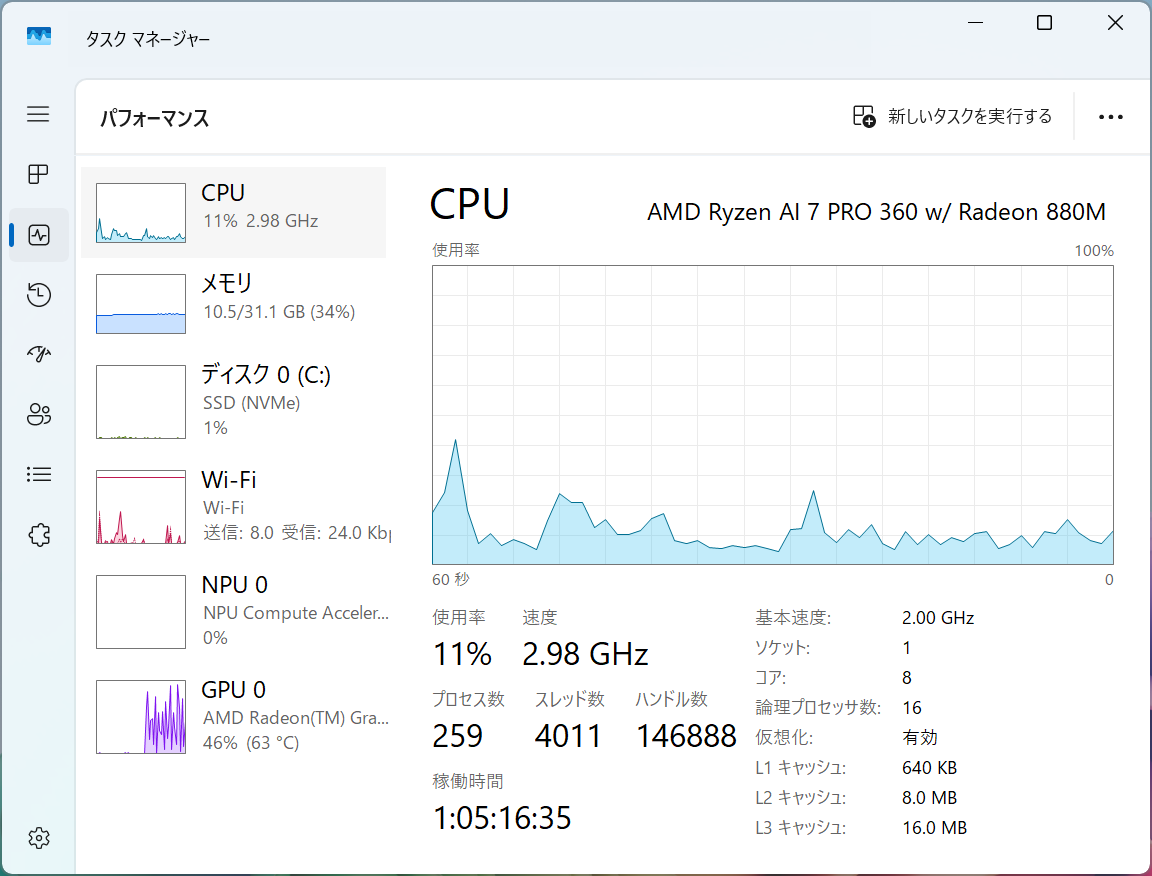The image size is (1152, 876).
Task: Maximize the Task Manager window
Action: [x=1044, y=23]
